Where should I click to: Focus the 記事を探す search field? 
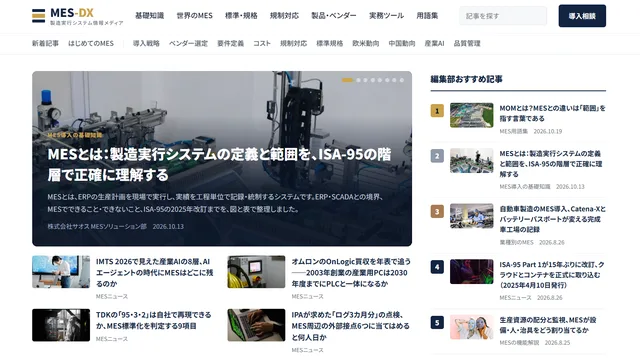[503, 16]
